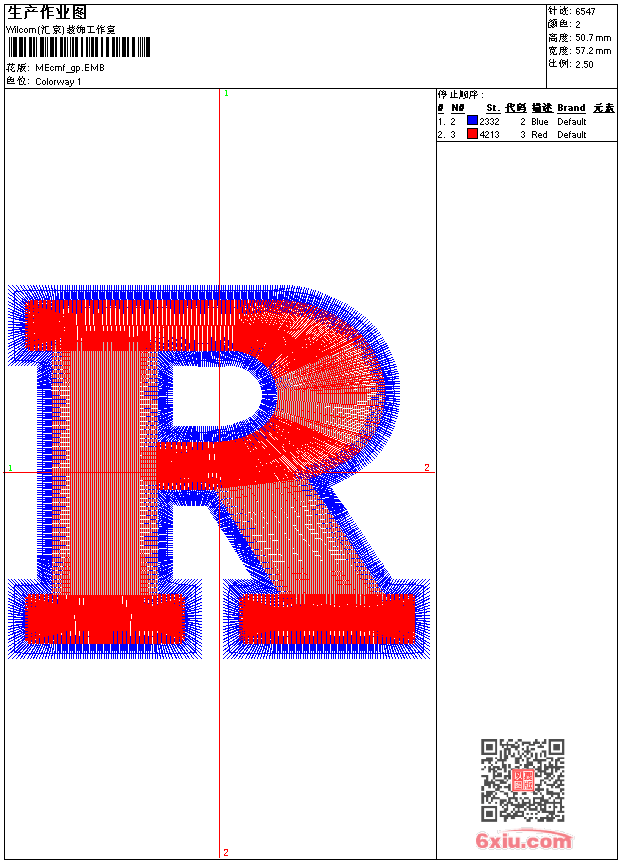Select the stitch count 2332 cell
The height and width of the screenshot is (860, 620).
coord(489,122)
